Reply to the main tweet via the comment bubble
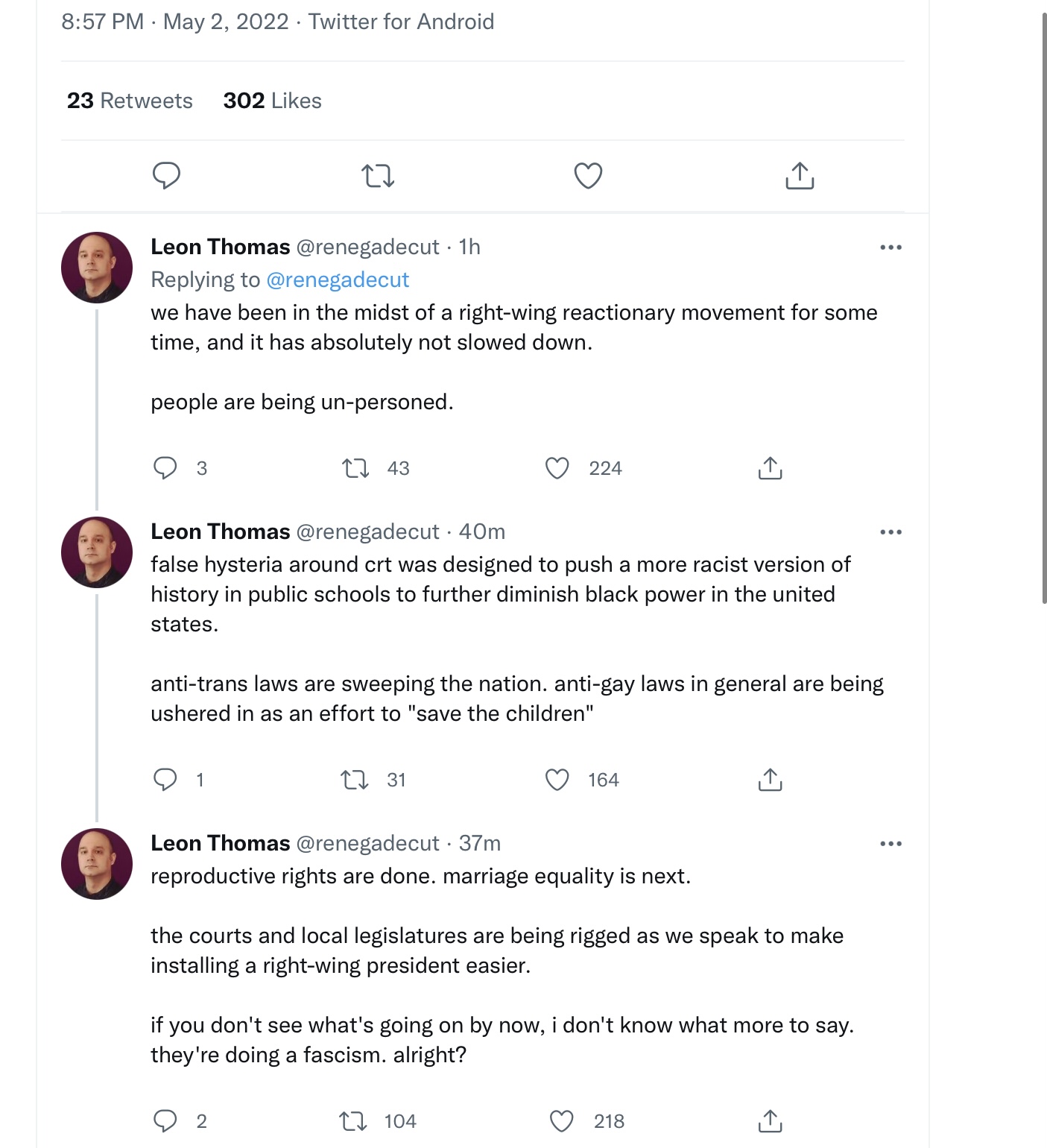This screenshot has width=1047, height=1148. coord(166,176)
